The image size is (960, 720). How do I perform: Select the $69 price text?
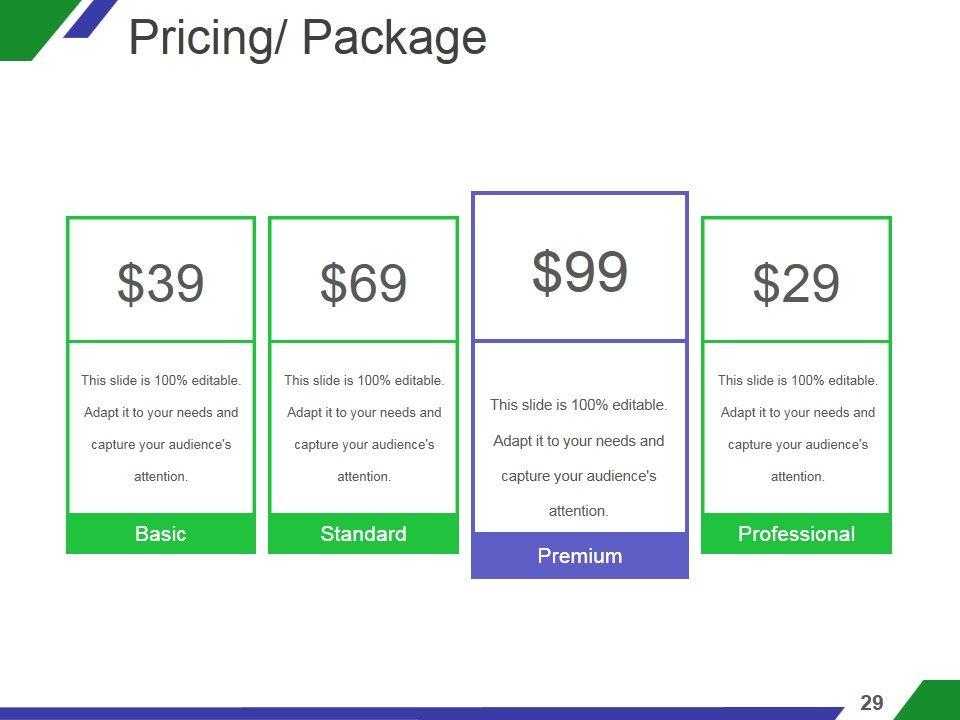pos(363,283)
